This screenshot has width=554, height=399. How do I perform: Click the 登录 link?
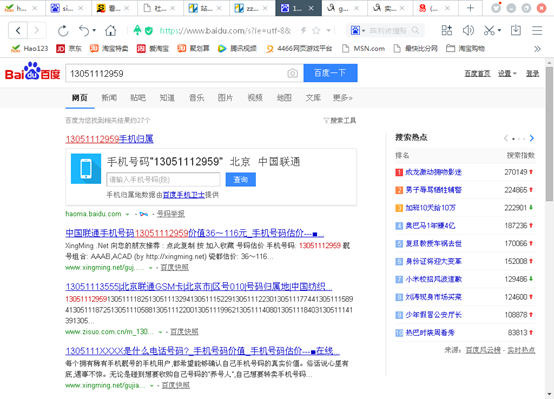[x=532, y=74]
